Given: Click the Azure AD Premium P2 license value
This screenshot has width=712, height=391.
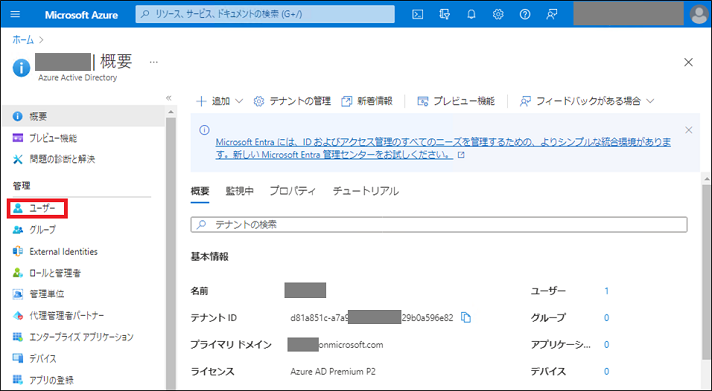Looking at the screenshot, I should point(333,371).
